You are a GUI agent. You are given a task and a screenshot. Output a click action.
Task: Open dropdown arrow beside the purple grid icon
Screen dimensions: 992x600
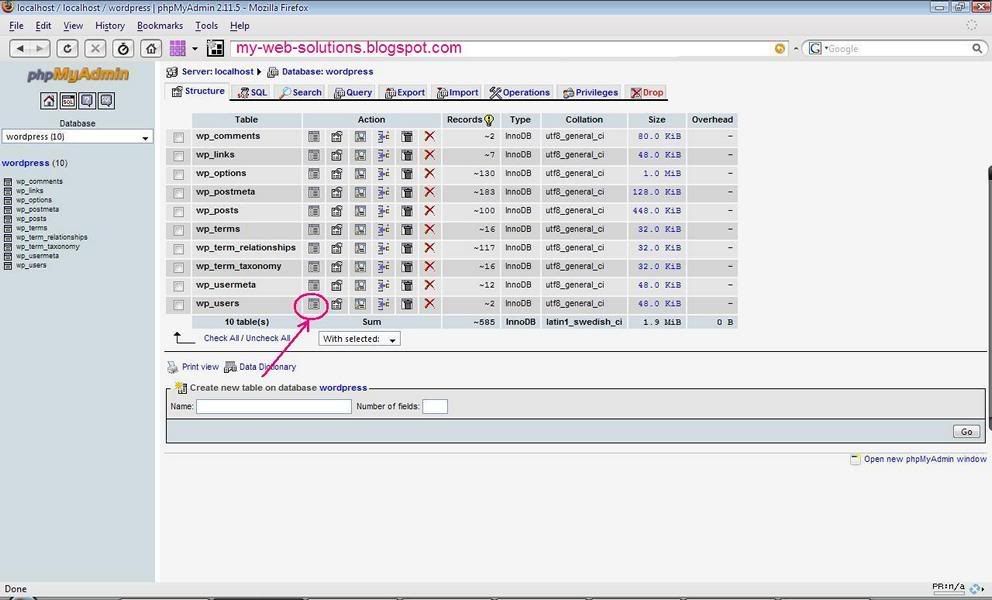[x=195, y=48]
